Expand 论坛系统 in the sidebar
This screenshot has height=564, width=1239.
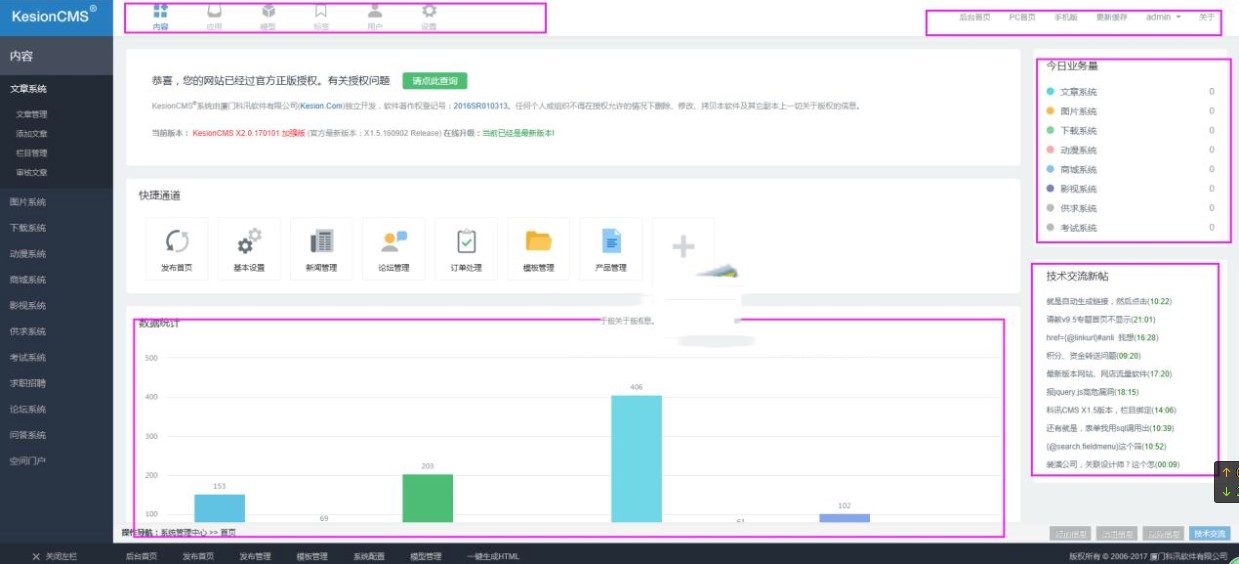29,409
